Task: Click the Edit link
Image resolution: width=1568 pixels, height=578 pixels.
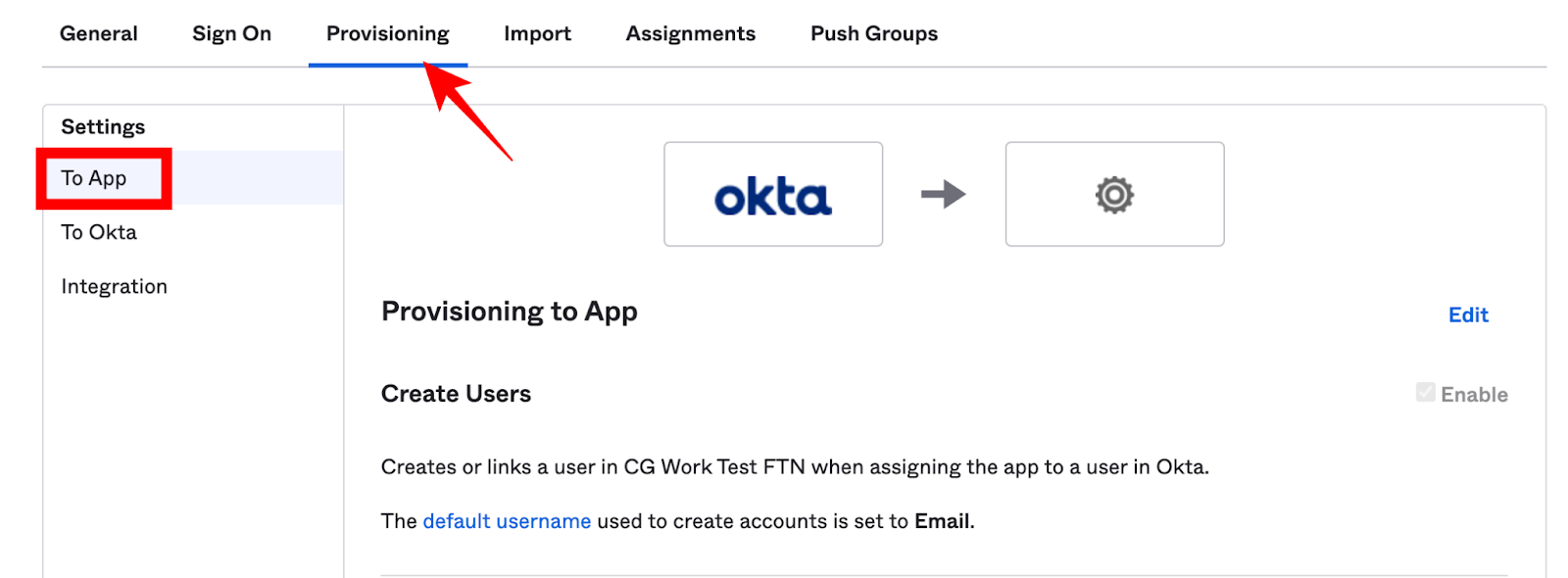Action: click(1467, 314)
